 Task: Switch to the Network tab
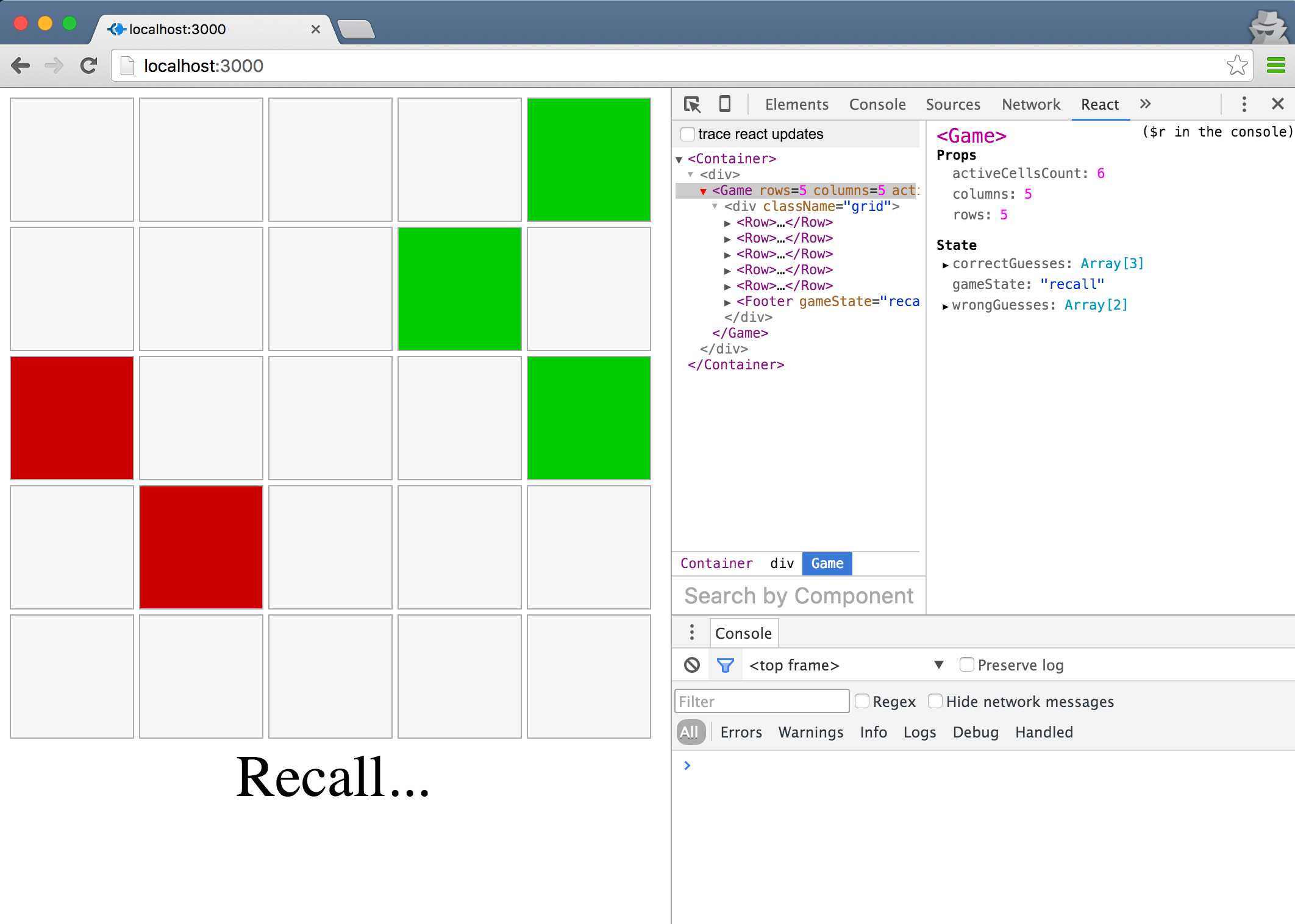pyautogui.click(x=1030, y=104)
